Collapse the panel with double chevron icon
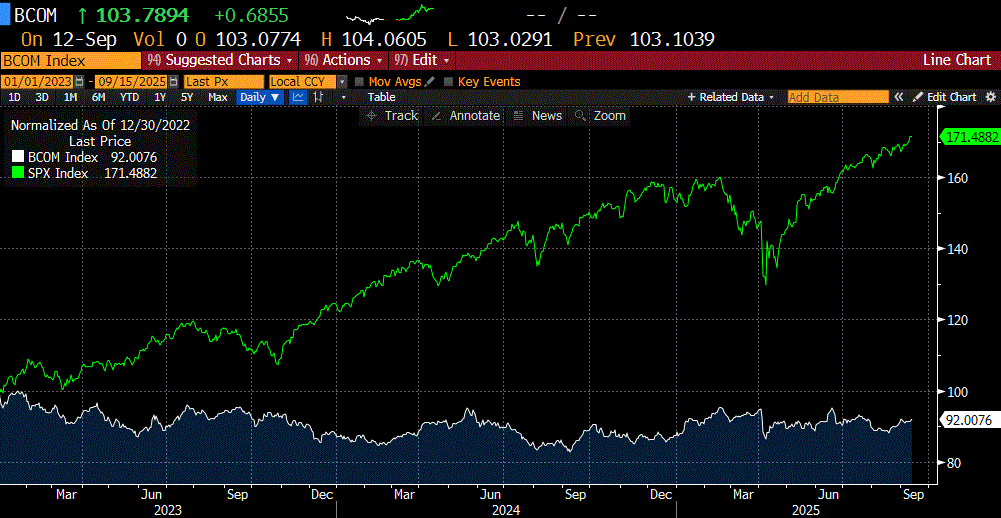The width and height of the screenshot is (1001, 518). 899,97
